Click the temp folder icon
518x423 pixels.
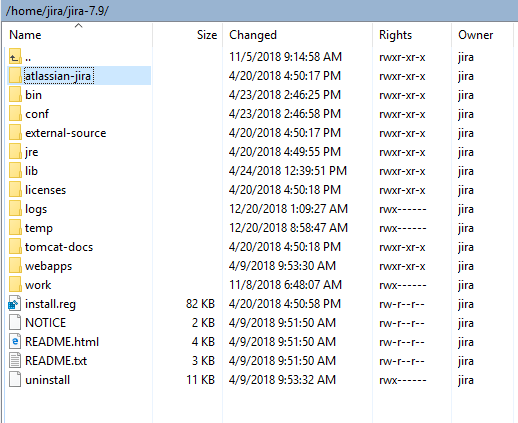15,228
